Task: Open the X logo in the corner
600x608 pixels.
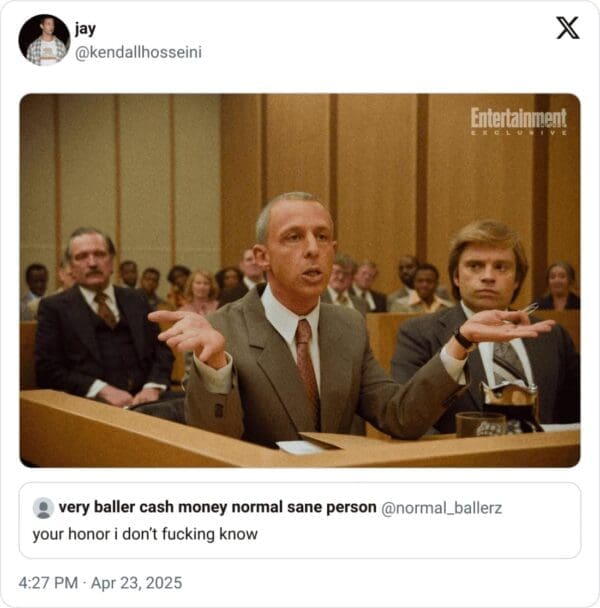Action: tap(568, 28)
